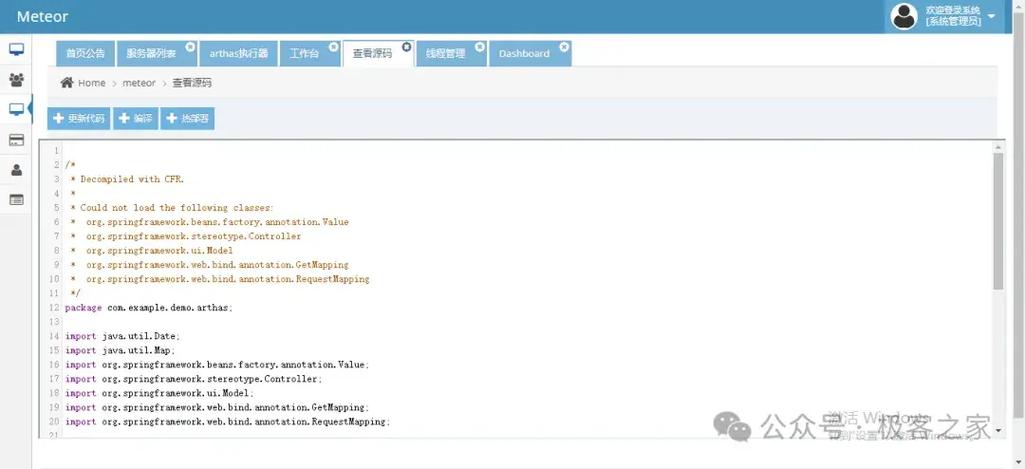The height and width of the screenshot is (469, 1025).
Task: Click the single user sidebar icon
Action: [x=16, y=170]
